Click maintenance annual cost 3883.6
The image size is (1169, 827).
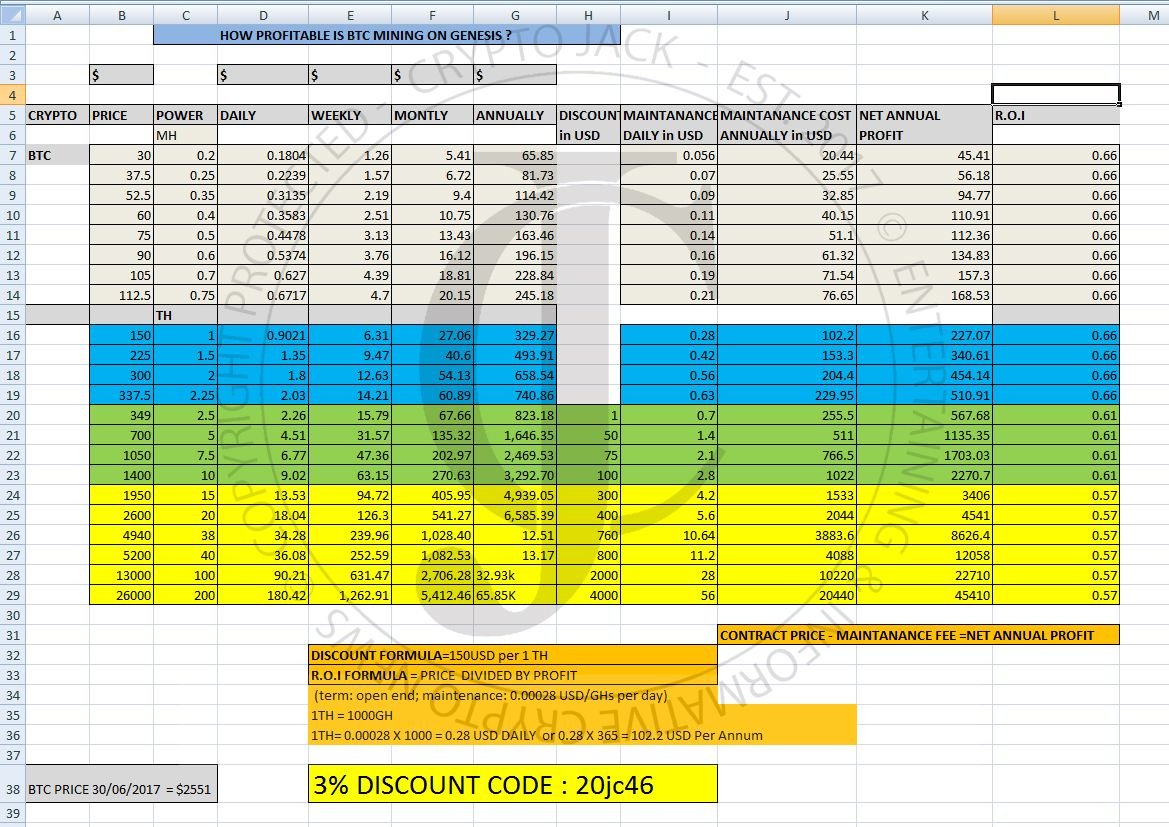coord(787,535)
